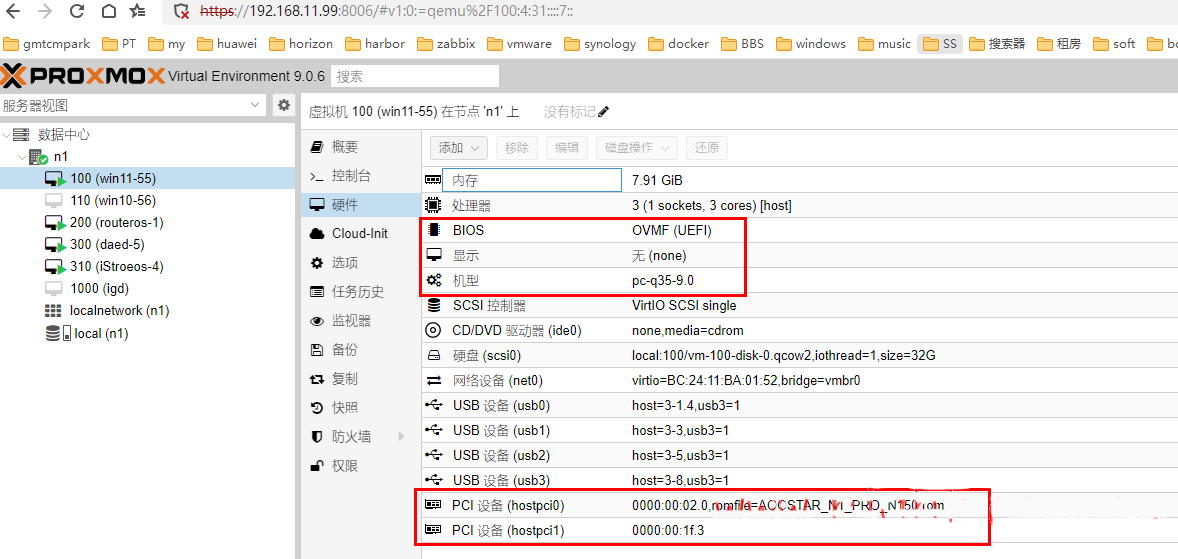Screen dimensions: 1178x559
Task: Click pencil icon to edit tags
Action: (603, 112)
